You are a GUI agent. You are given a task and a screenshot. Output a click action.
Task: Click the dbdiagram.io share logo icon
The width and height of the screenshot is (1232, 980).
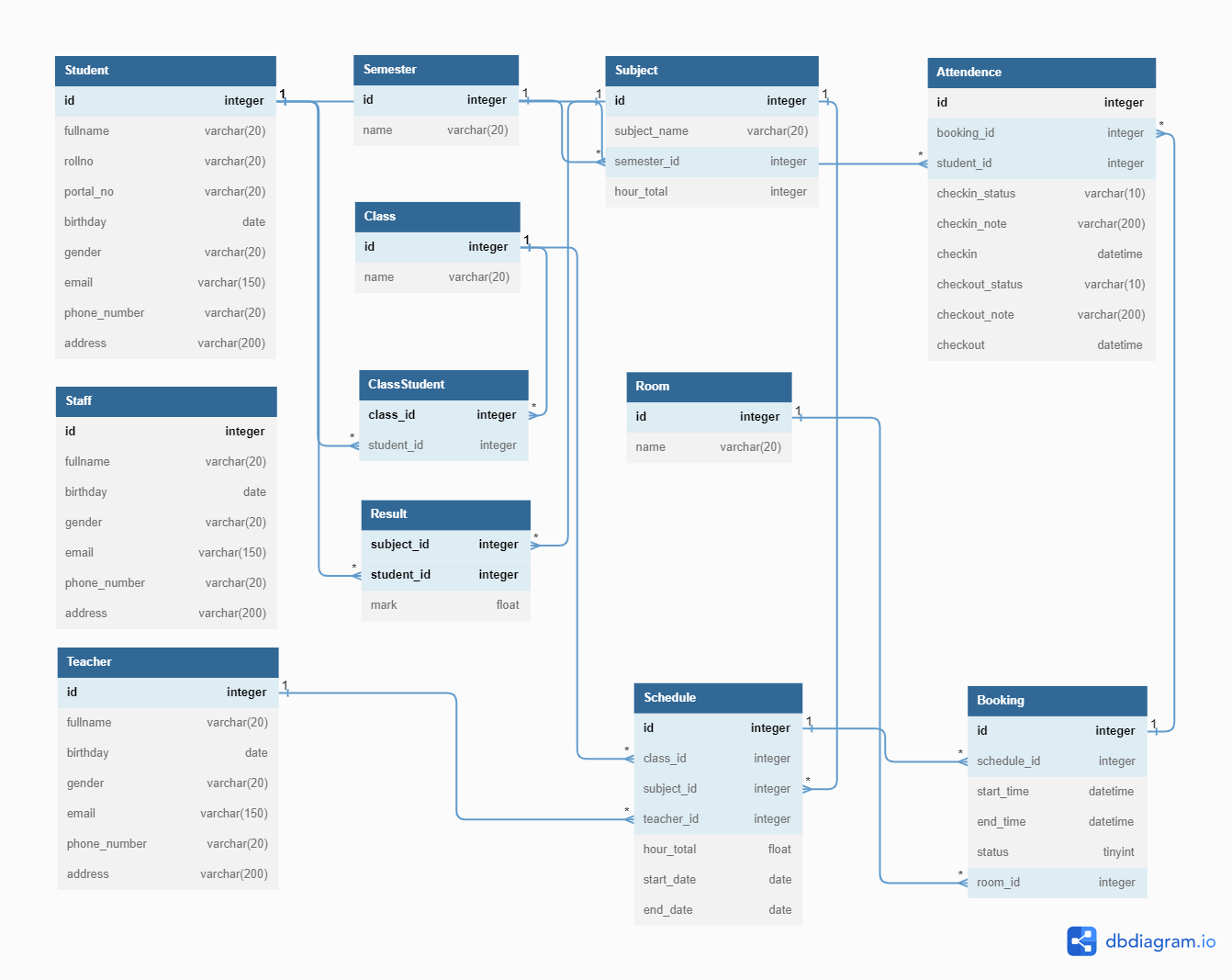[1081, 941]
